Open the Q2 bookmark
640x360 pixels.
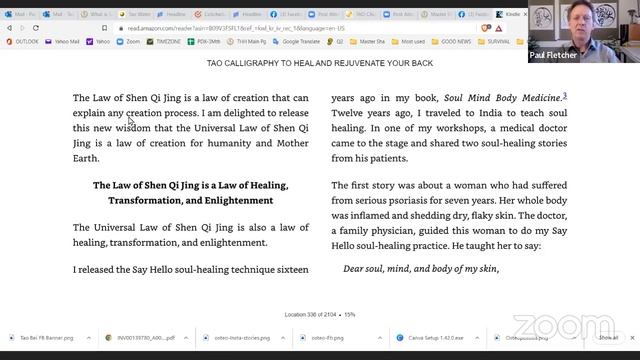pyautogui.click(x=335, y=42)
